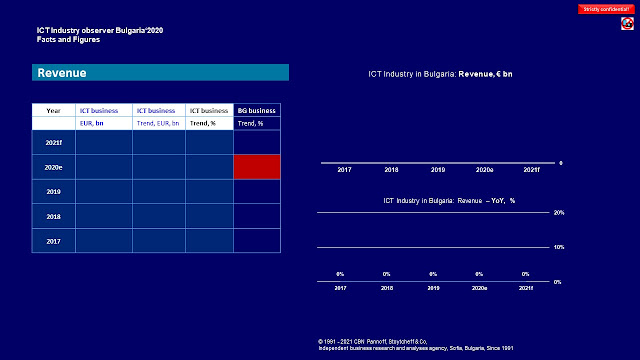Click the 0% axis label beside the YoY baseline
Viewport: 640px width, 360px height.
557,282
